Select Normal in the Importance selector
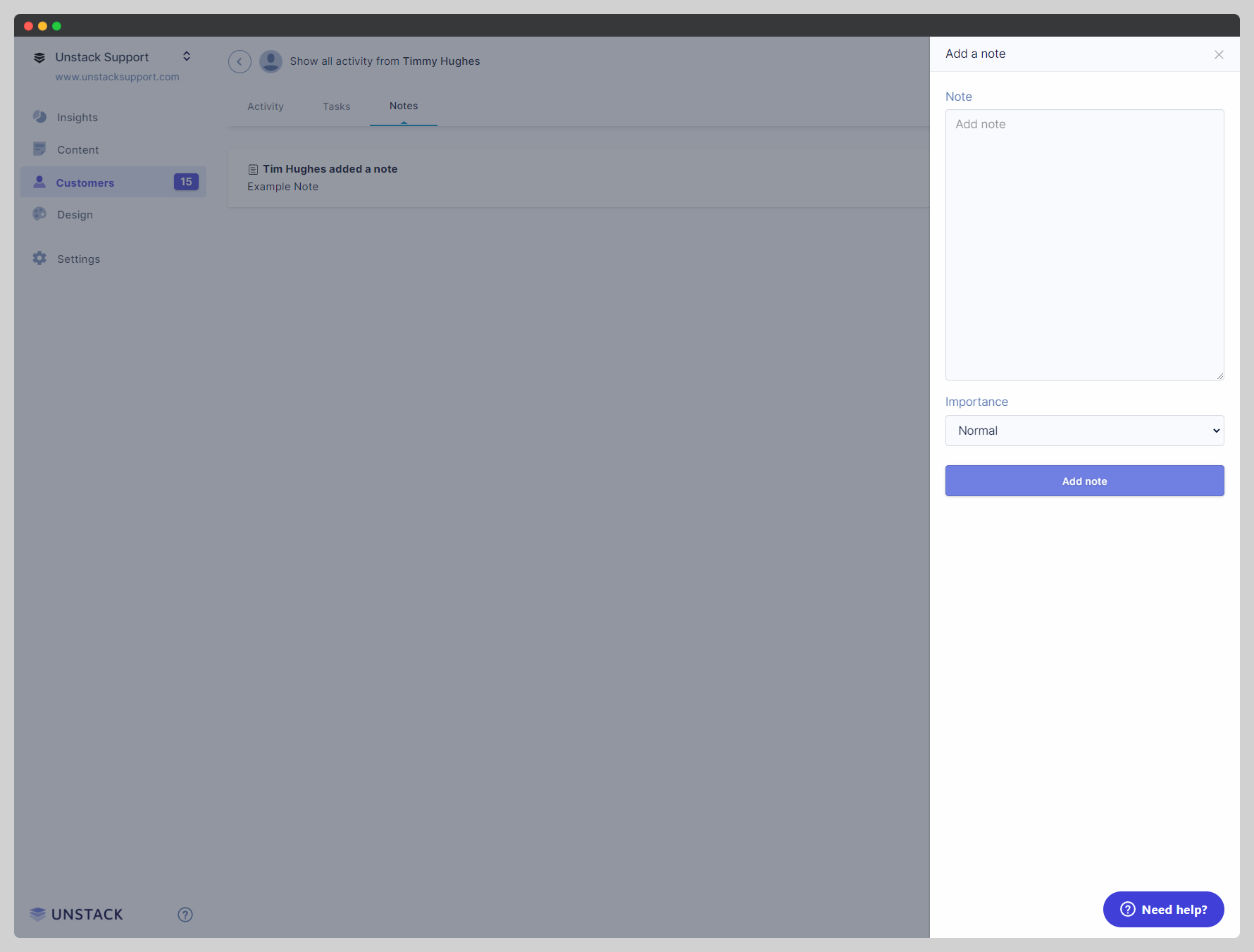1254x952 pixels. tap(1084, 431)
